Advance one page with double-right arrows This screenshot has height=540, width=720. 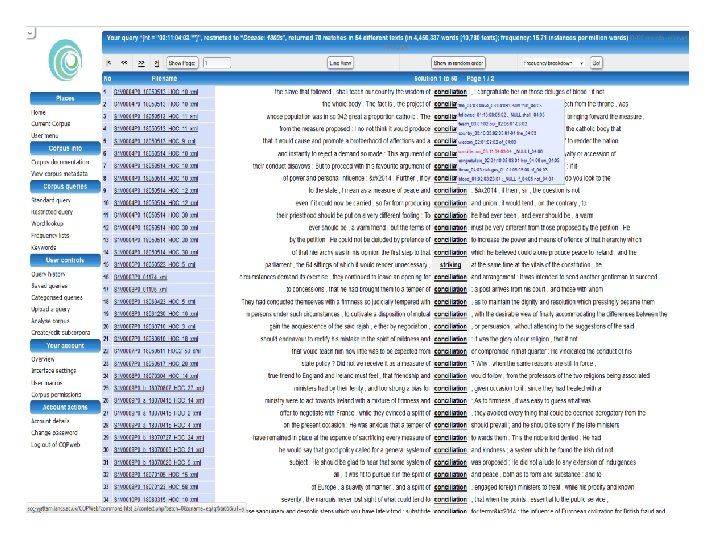[x=141, y=63]
